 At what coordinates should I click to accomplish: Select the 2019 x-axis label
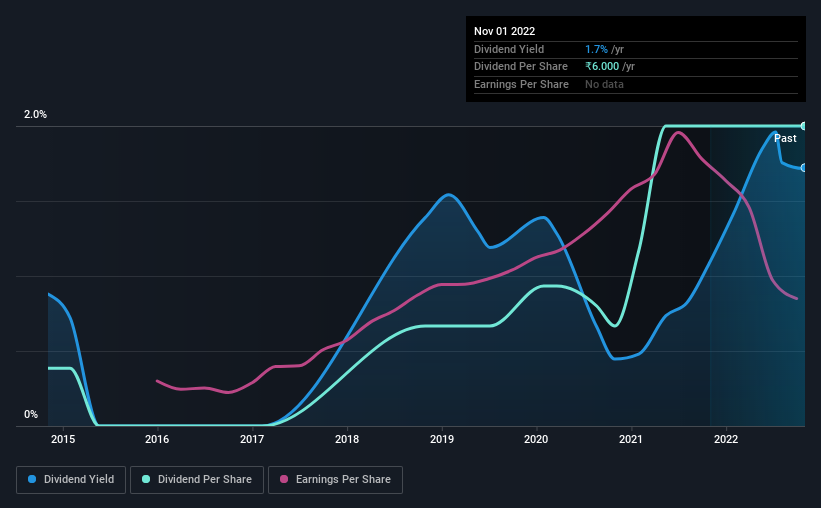pyautogui.click(x=442, y=439)
